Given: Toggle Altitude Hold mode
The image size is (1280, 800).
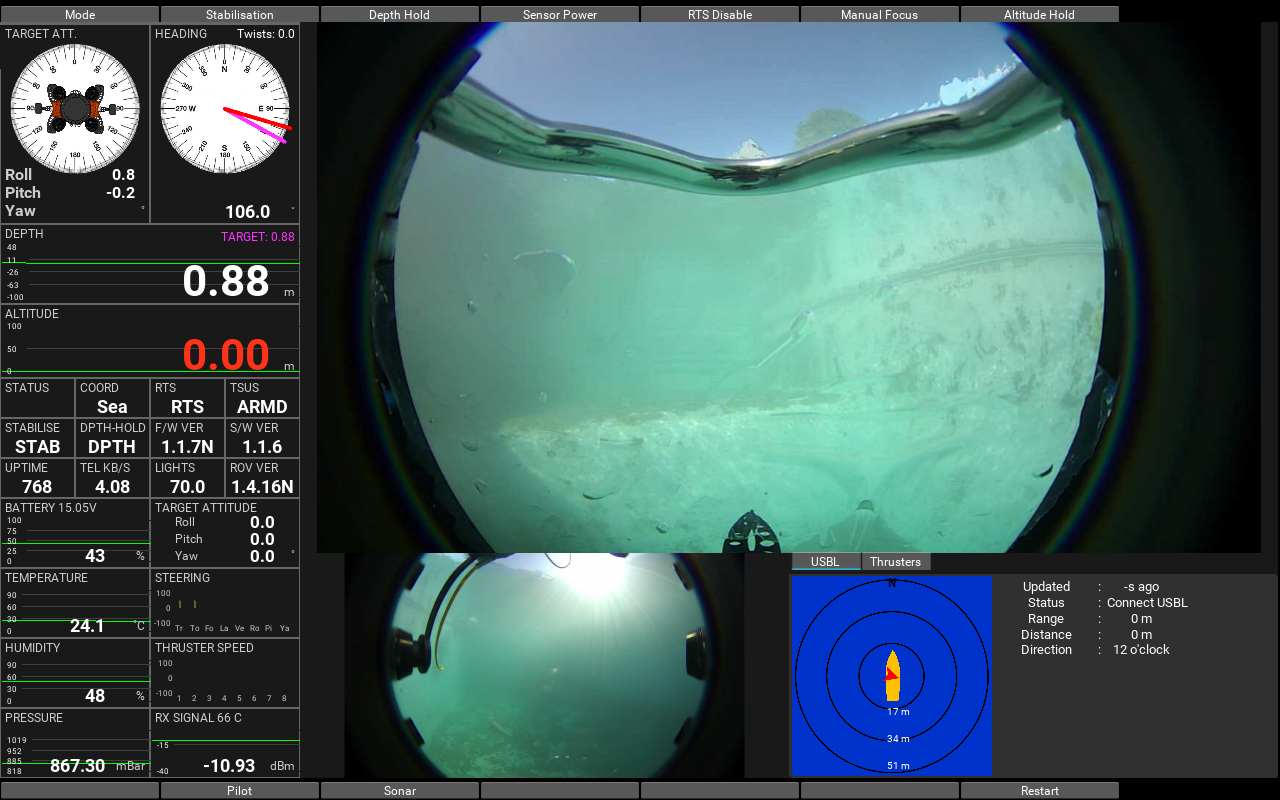Looking at the screenshot, I should point(1040,15).
